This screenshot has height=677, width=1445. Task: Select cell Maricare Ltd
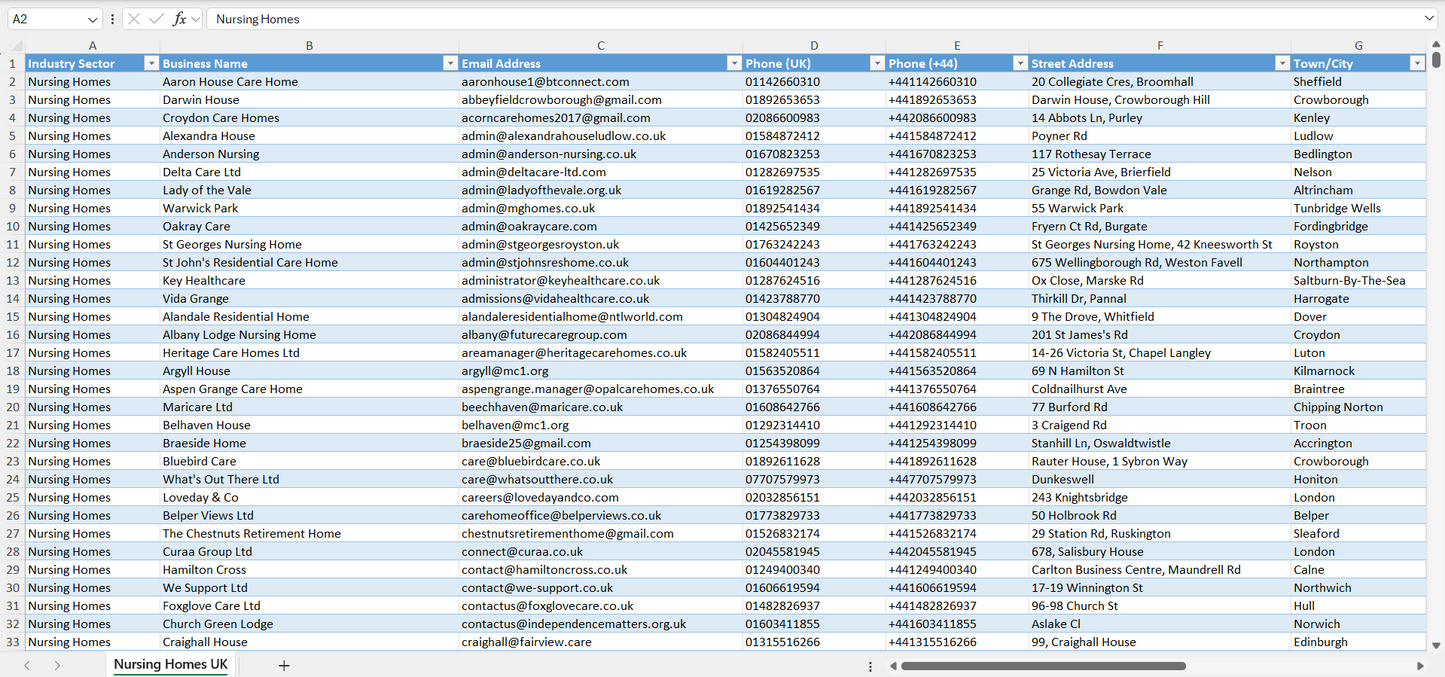coord(309,407)
